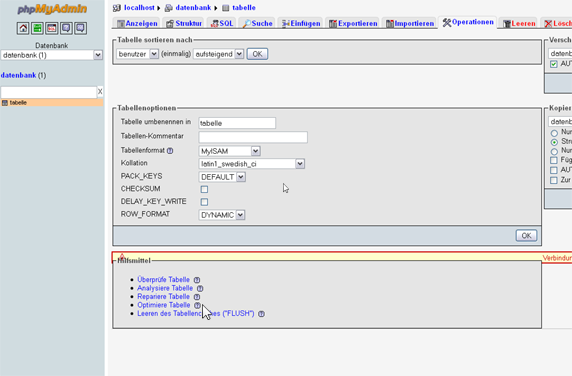Screen dimensions: 572x376
Task: Click OK in Tabellenoptionen
Action: coord(526,236)
